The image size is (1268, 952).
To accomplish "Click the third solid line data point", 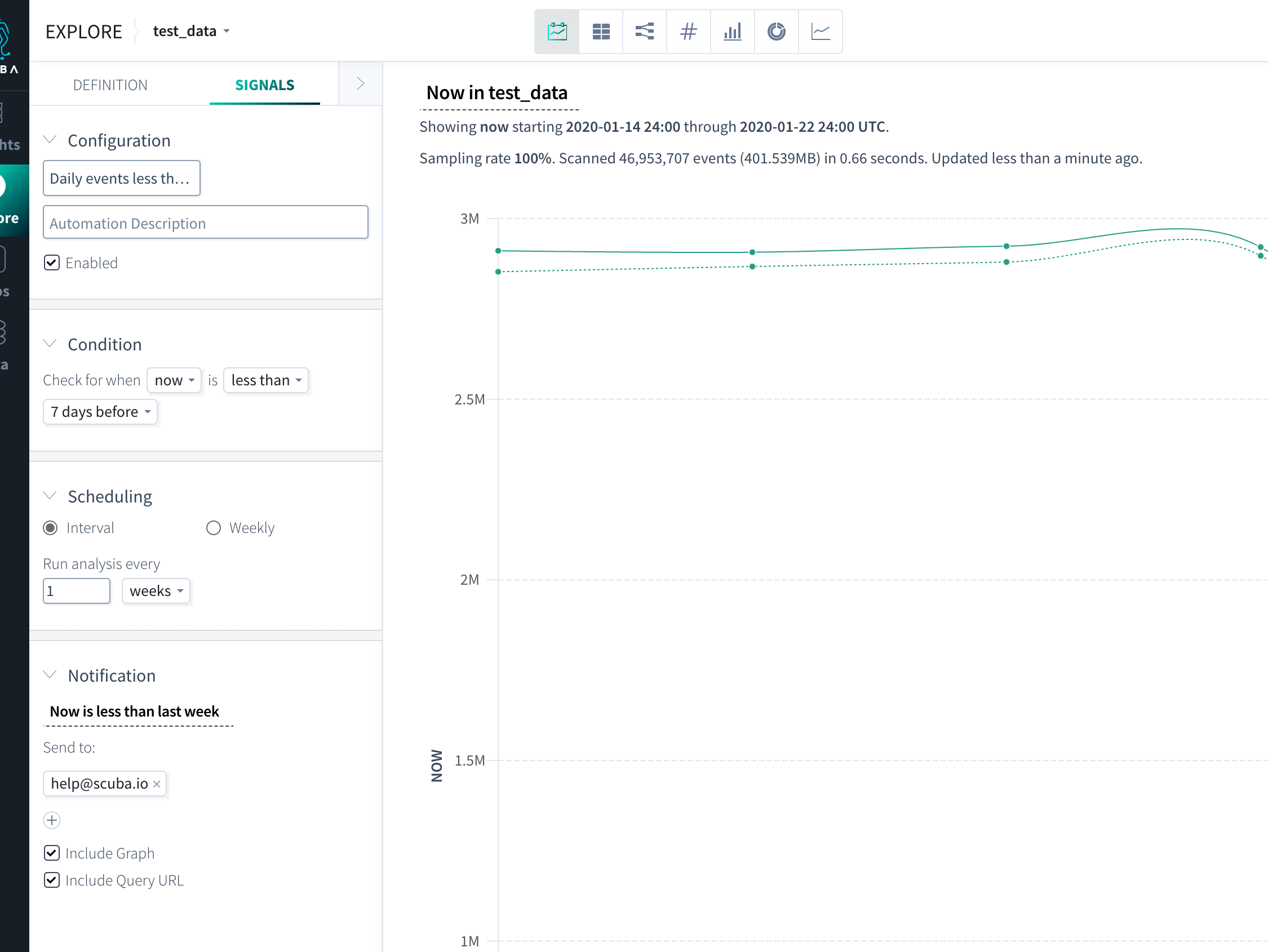I will 1007,246.
